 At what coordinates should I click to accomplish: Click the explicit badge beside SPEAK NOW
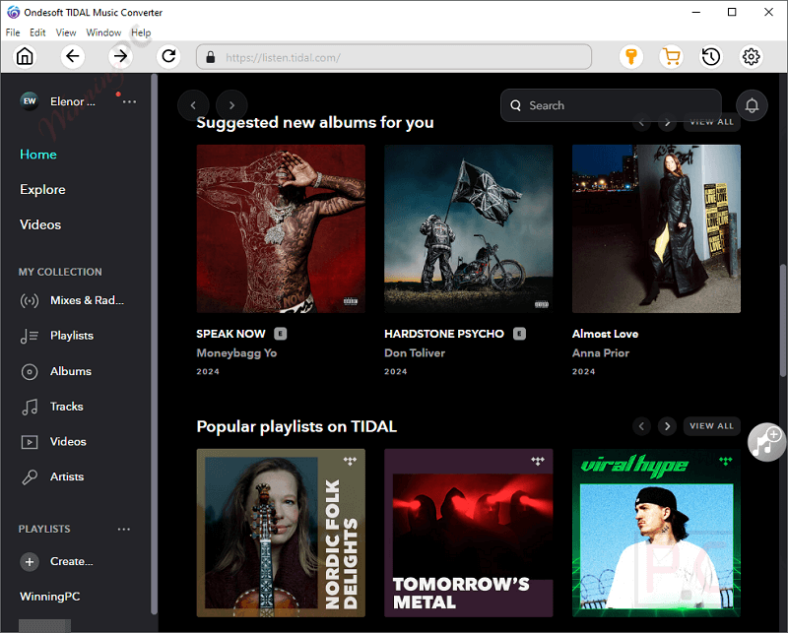pyautogui.click(x=280, y=334)
